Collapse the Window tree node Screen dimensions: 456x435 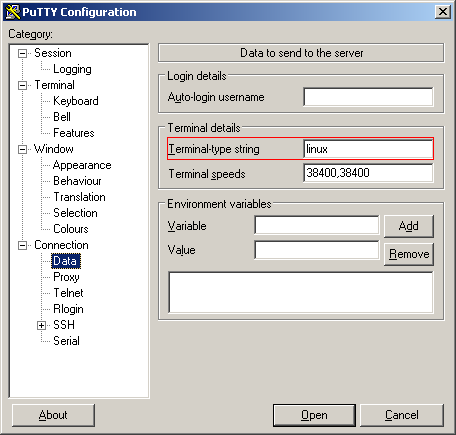click(x=22, y=149)
